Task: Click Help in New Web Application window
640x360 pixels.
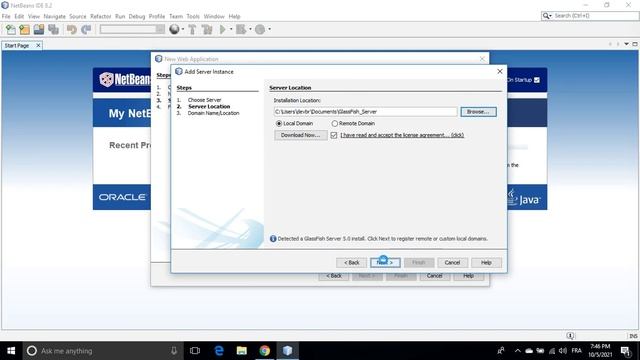Action: (468, 276)
